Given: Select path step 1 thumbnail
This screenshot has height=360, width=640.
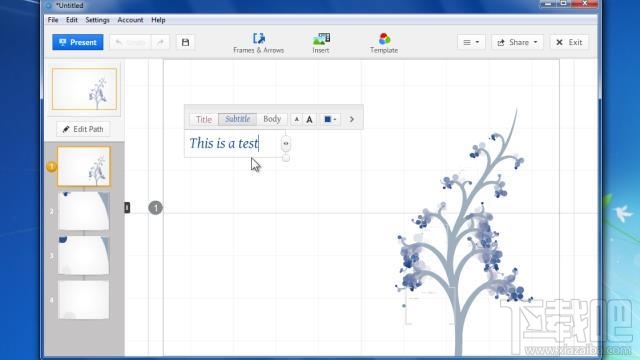Looking at the screenshot, I should 84,167.
